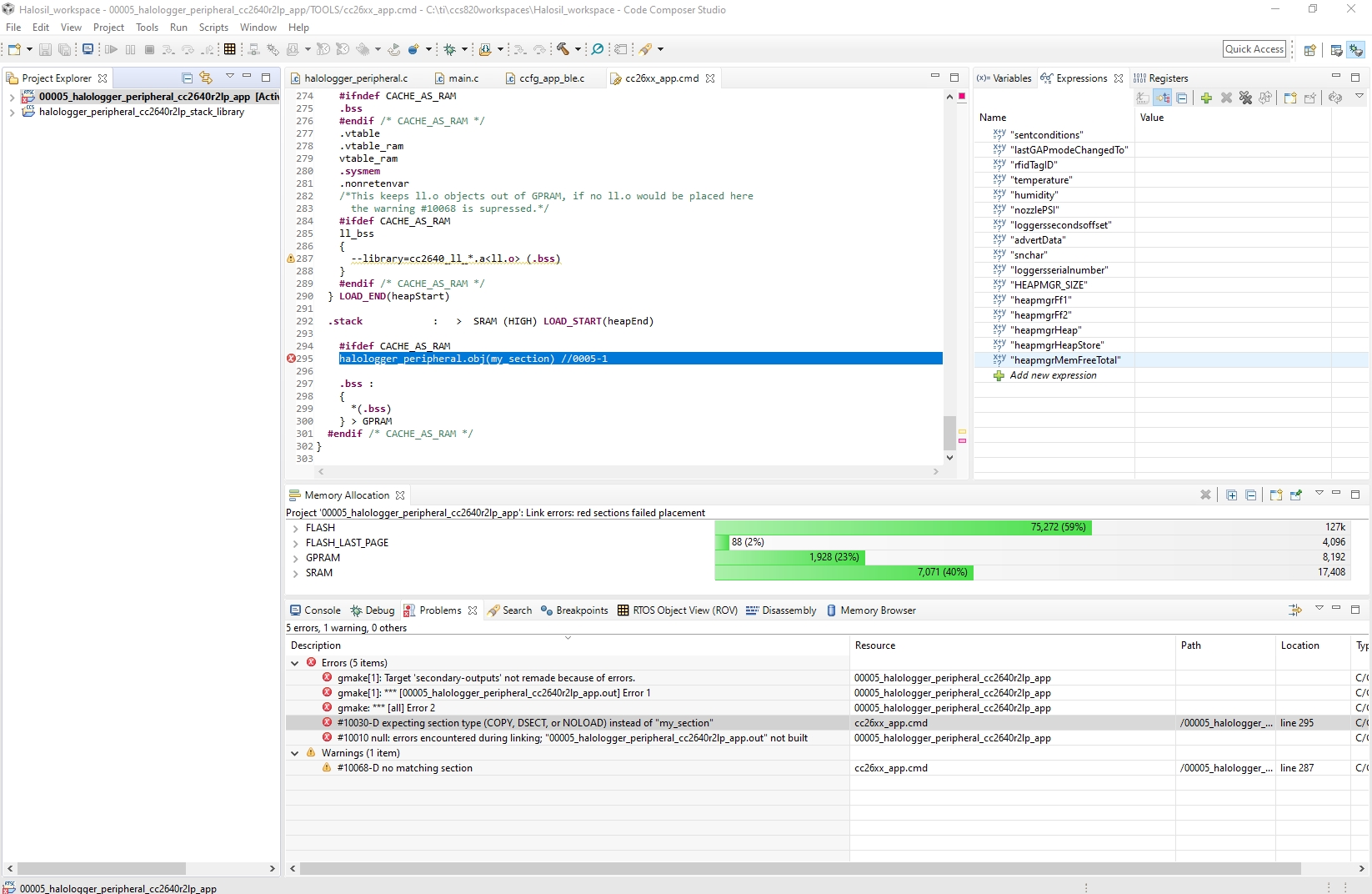The image size is (1372, 894).
Task: Open the CCS Debug perspective icon
Action: 1356,50
